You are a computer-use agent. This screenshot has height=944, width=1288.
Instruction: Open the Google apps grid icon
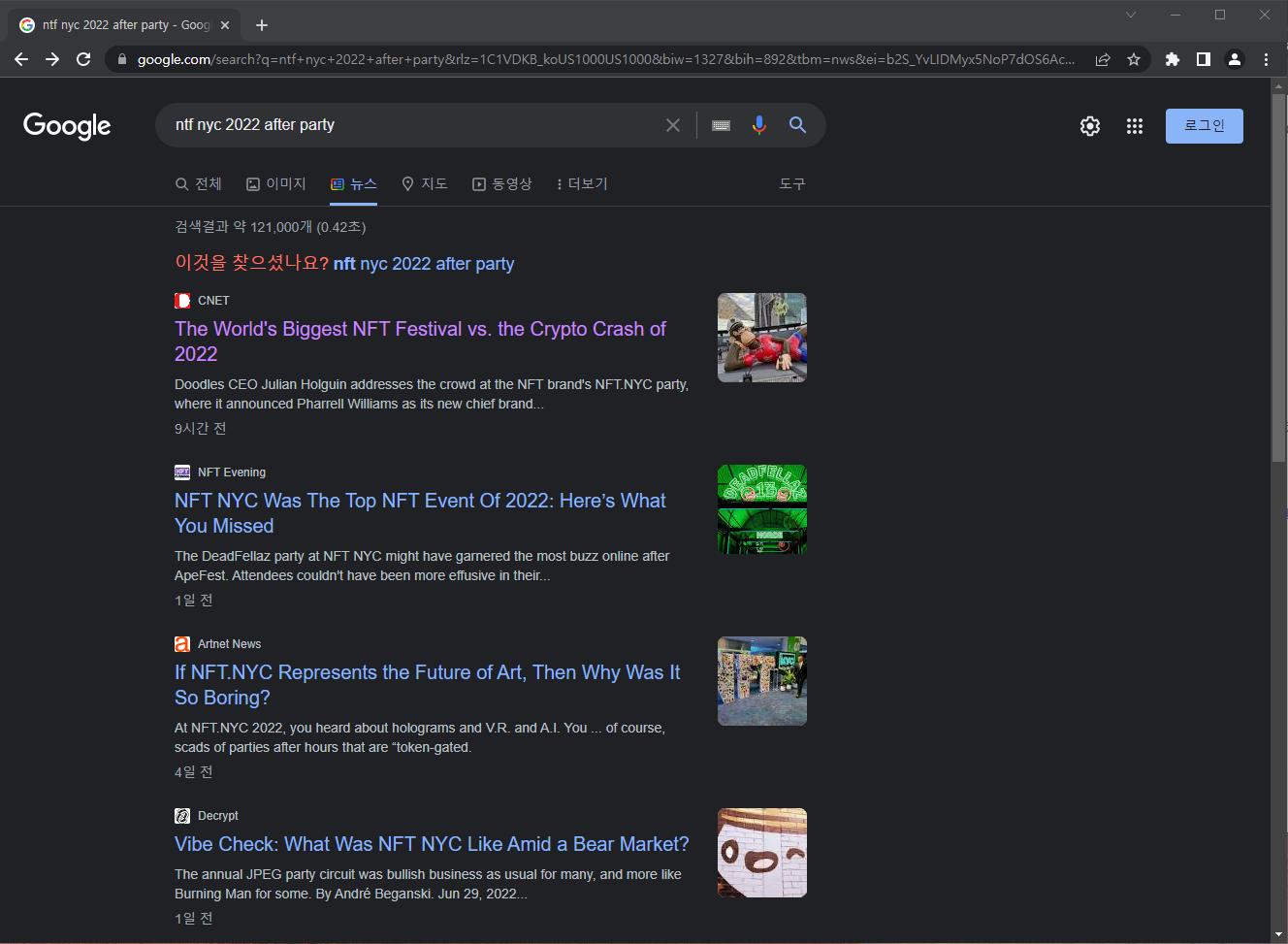coord(1135,126)
